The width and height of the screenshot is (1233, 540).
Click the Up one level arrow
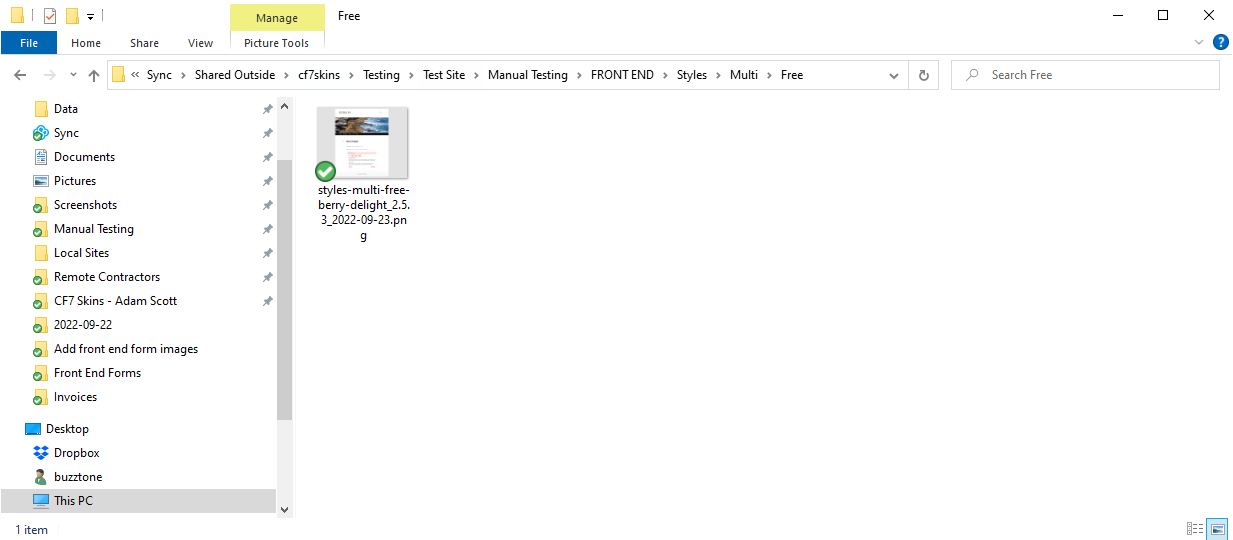point(94,75)
